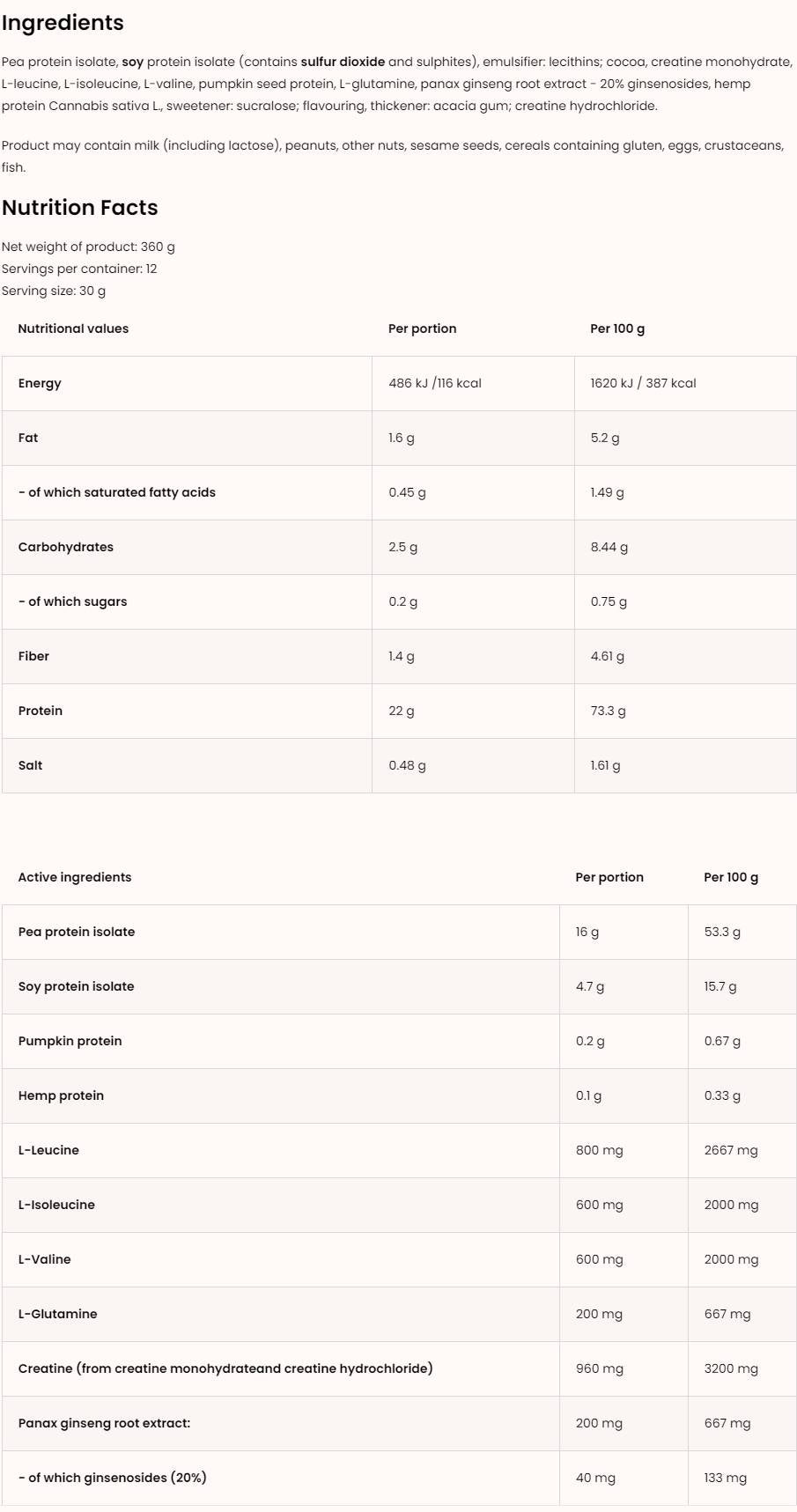Click the L-Leucine row label
The width and height of the screenshot is (797, 1512).
click(48, 1150)
